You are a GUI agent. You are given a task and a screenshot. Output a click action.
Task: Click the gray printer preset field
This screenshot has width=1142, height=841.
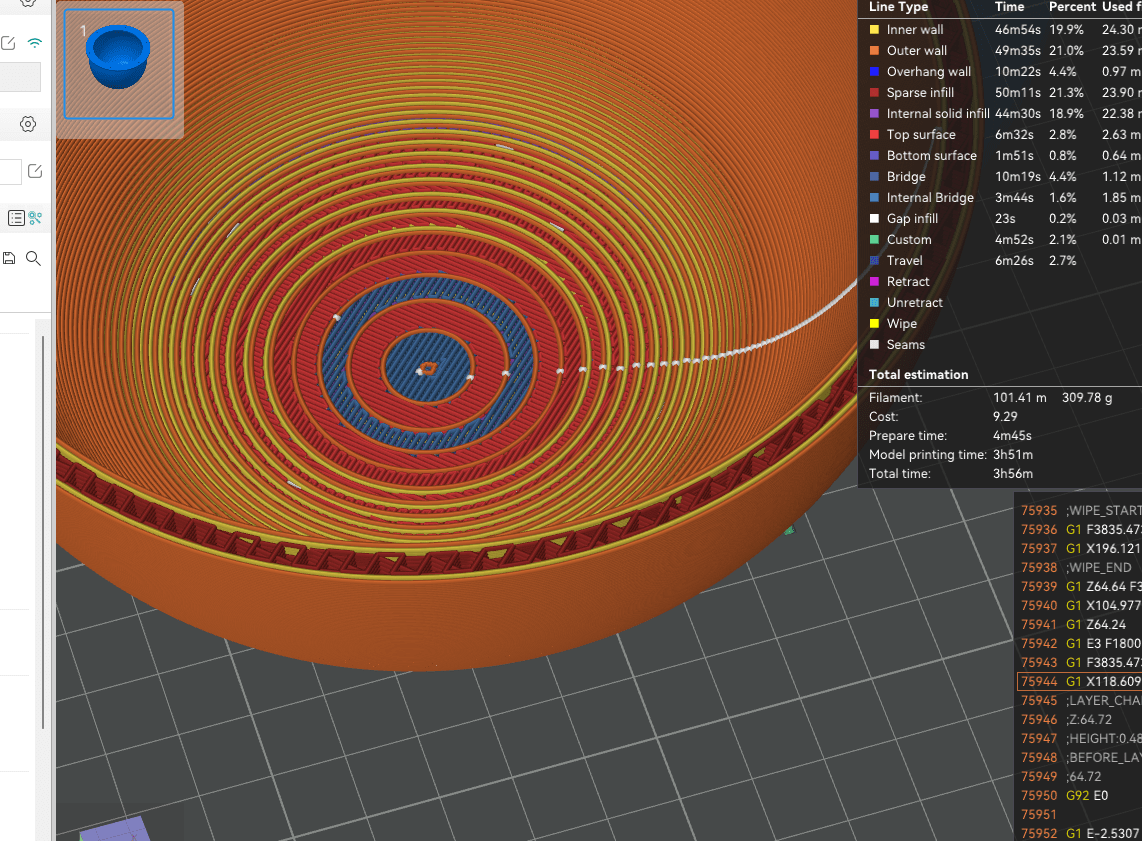(x=20, y=77)
